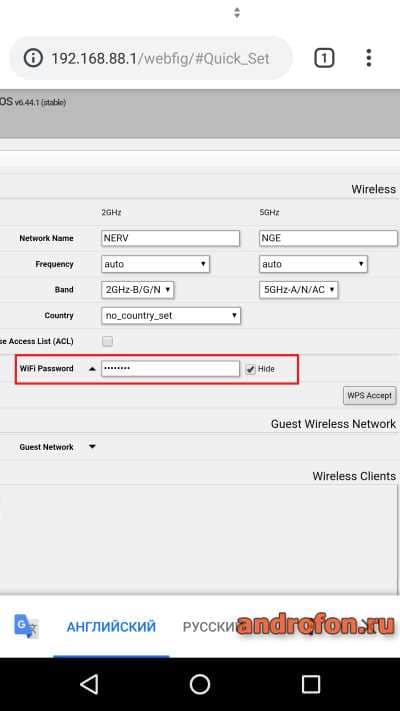400x711 pixels.
Task: Tap the site info icon in address bar
Action: [x=33, y=58]
